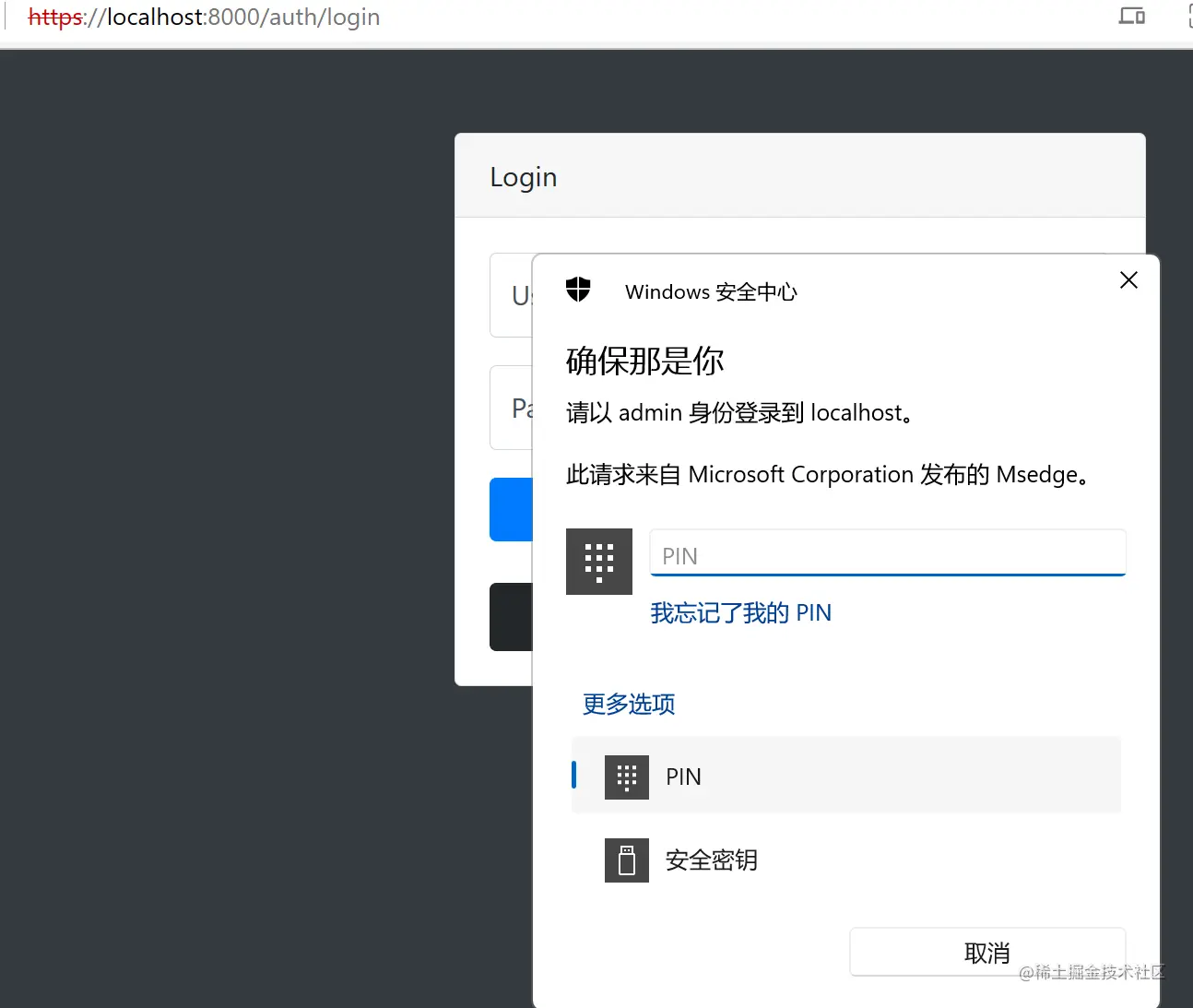Click the 请以 admin 身份登录到 localhost text
The width and height of the screenshot is (1193, 1008).
[x=739, y=412]
